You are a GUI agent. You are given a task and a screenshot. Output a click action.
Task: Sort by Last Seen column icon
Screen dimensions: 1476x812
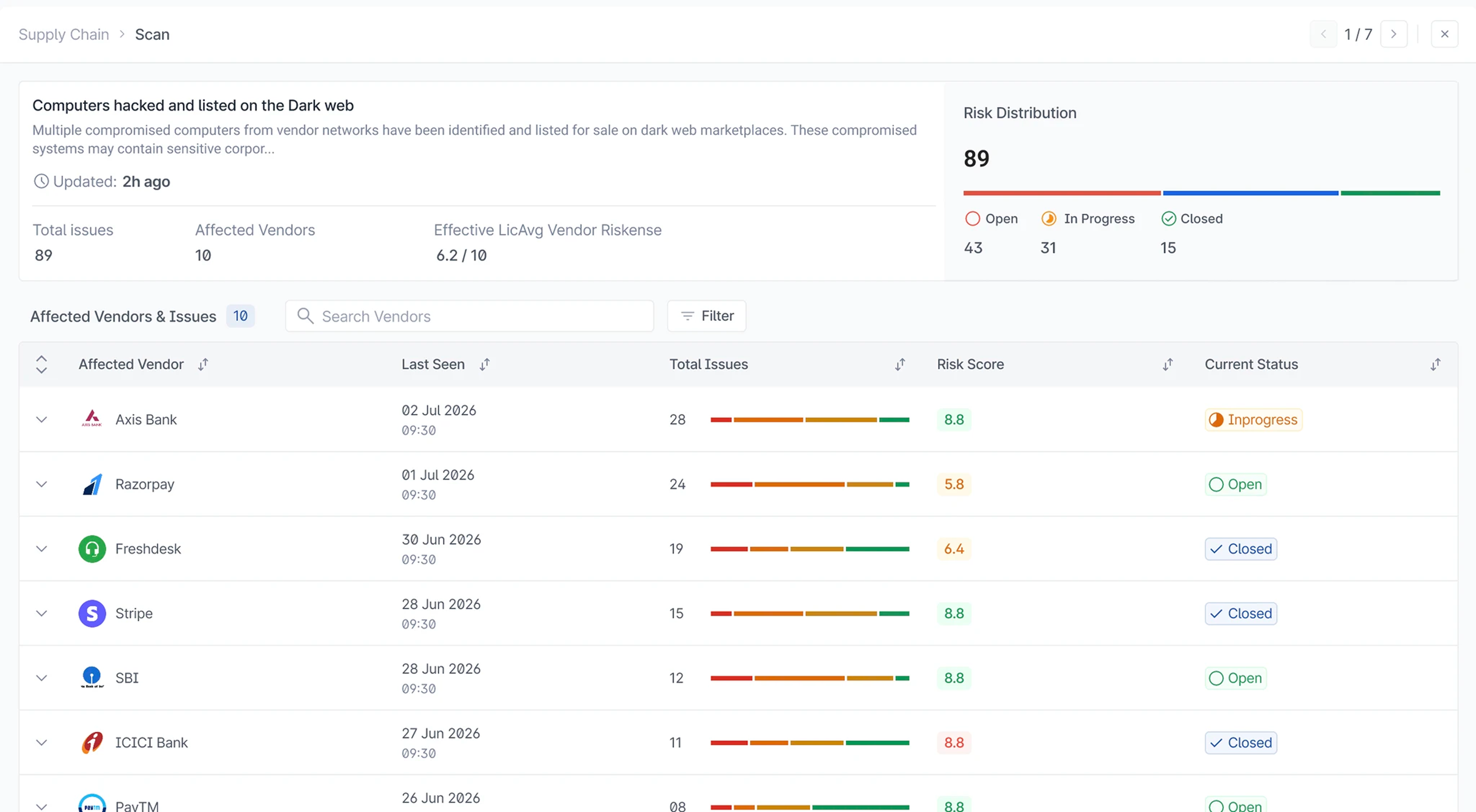(485, 364)
